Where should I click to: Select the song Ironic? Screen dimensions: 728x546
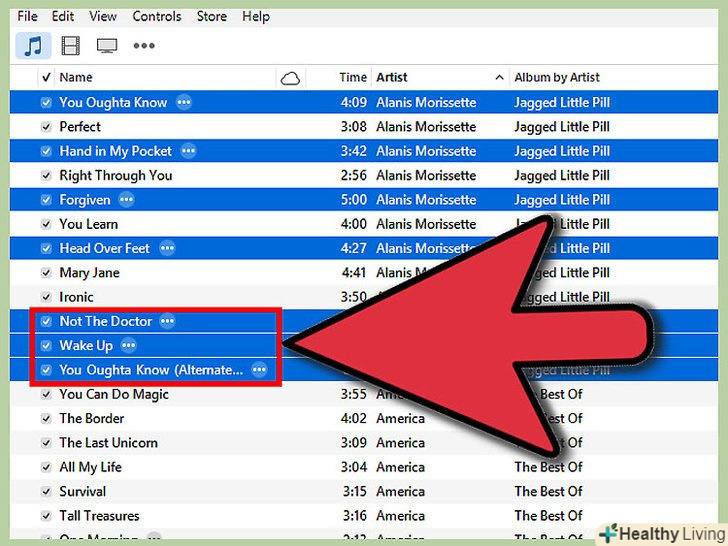point(76,297)
